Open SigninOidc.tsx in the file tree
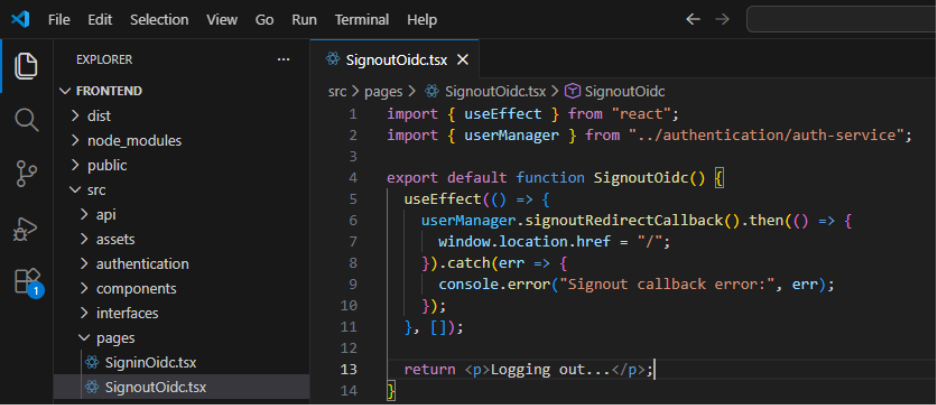This screenshot has height=405, width=936. 152,362
